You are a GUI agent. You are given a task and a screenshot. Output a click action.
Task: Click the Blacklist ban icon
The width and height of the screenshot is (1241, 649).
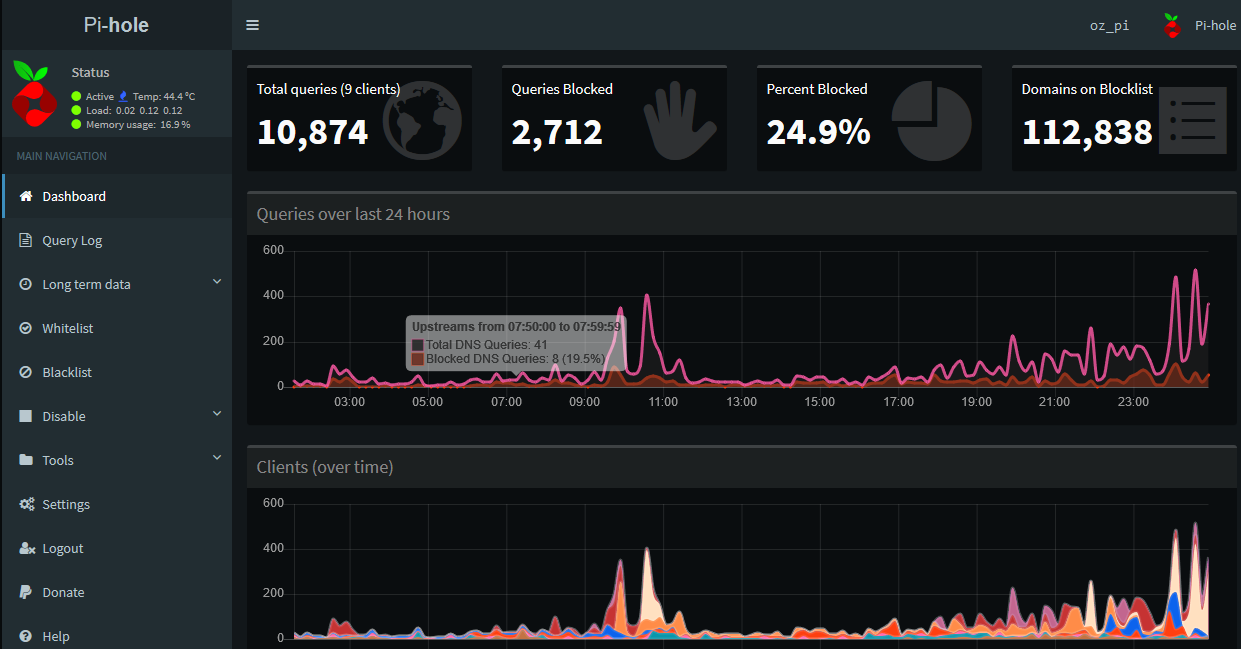coord(26,372)
